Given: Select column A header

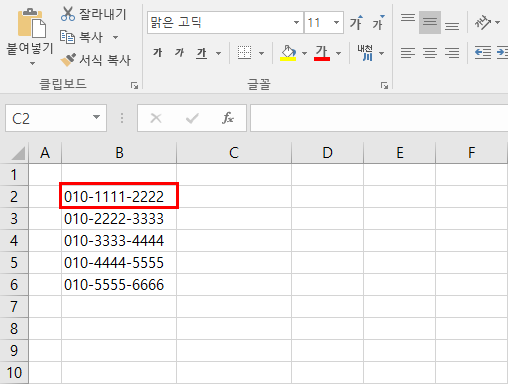Looking at the screenshot, I should pos(45,153).
